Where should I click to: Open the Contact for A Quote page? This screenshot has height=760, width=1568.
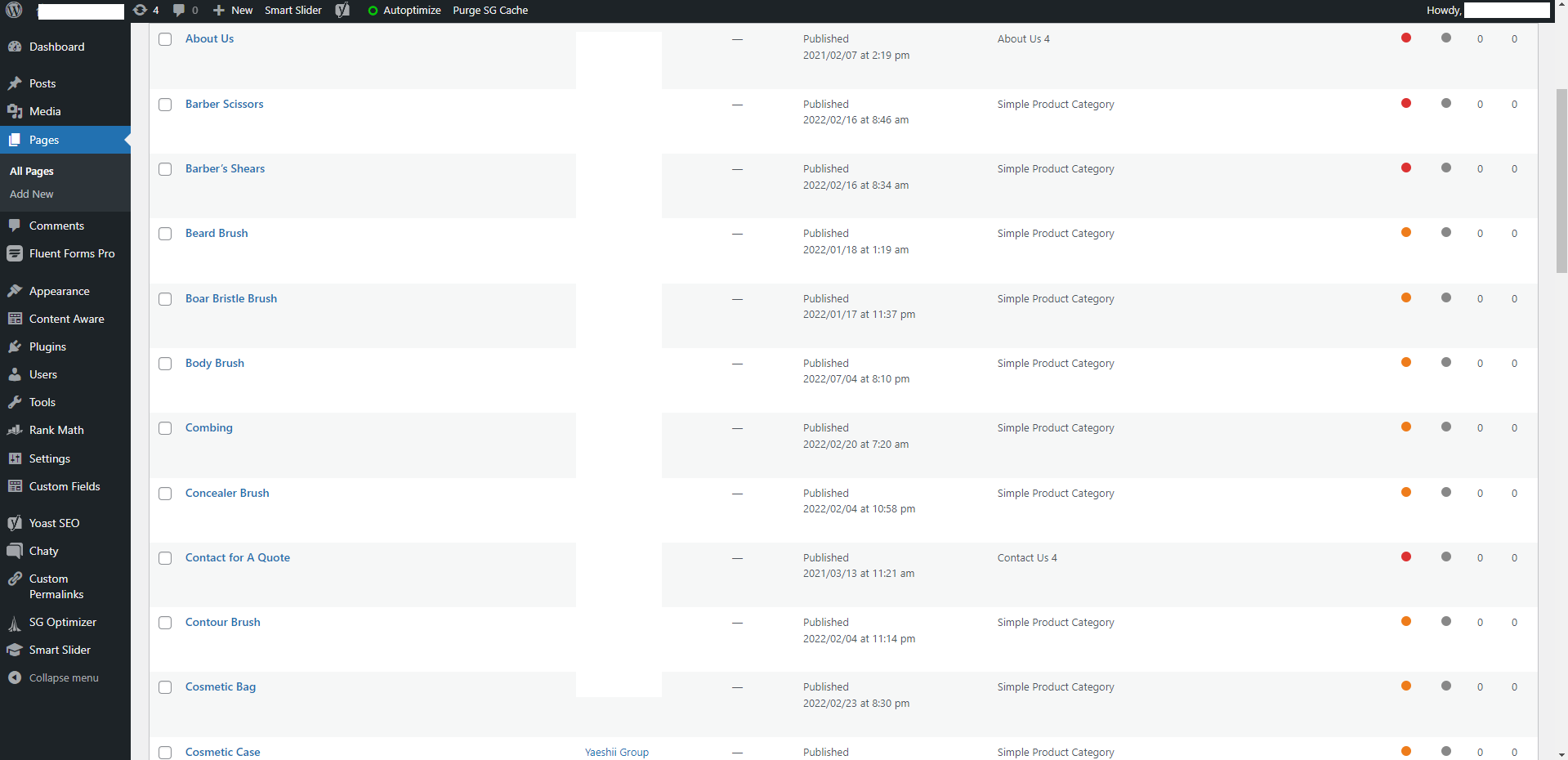pyautogui.click(x=237, y=557)
